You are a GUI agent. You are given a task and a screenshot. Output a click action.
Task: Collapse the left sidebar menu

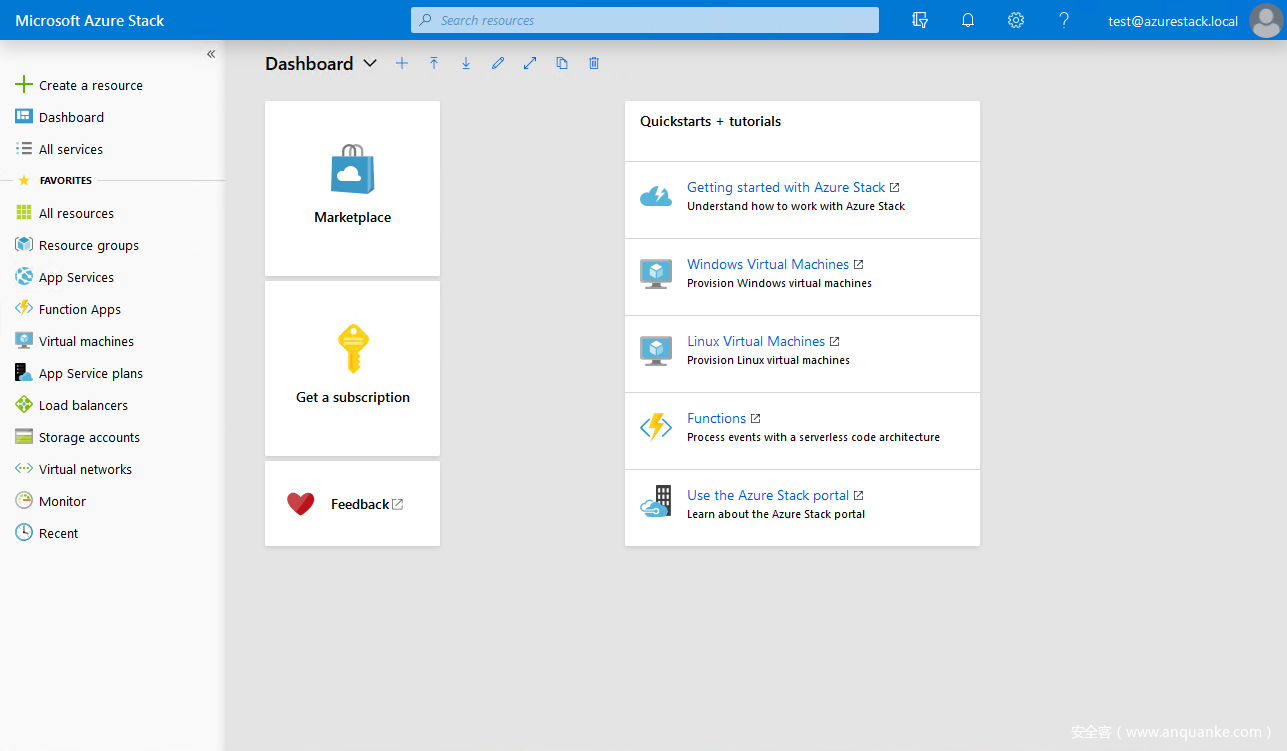(x=211, y=54)
